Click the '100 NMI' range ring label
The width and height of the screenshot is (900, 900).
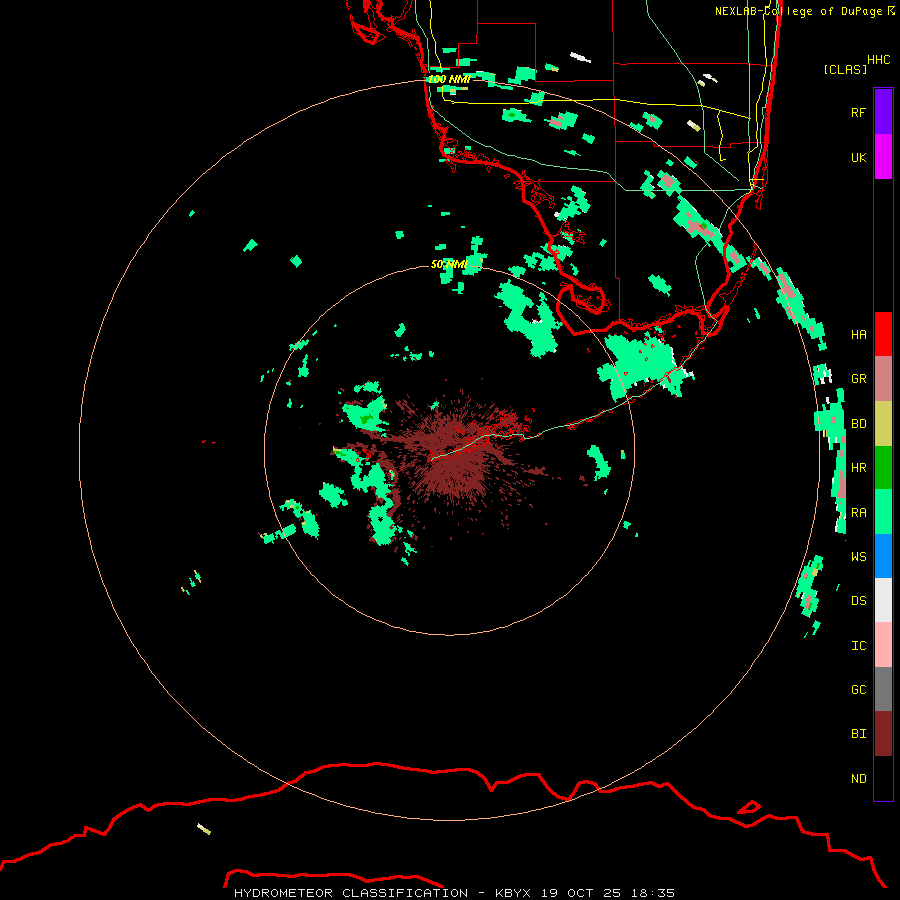coord(449,79)
